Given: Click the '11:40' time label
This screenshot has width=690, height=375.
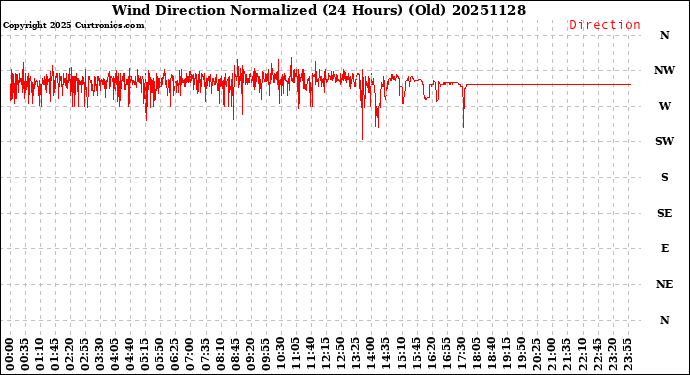Looking at the screenshot, I should (310, 355).
